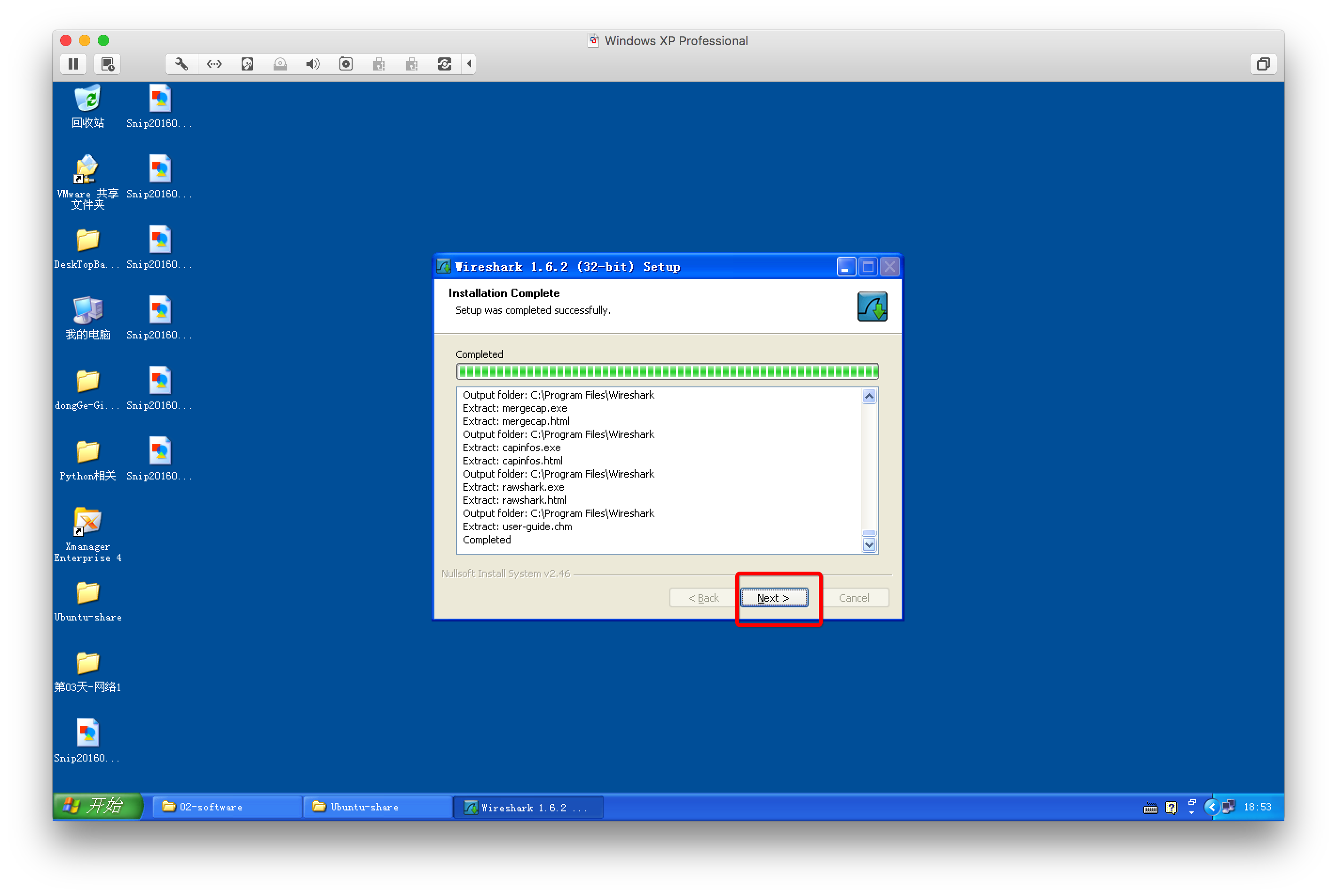
Task: Open VM snapshot manager icon
Action: pos(107,64)
